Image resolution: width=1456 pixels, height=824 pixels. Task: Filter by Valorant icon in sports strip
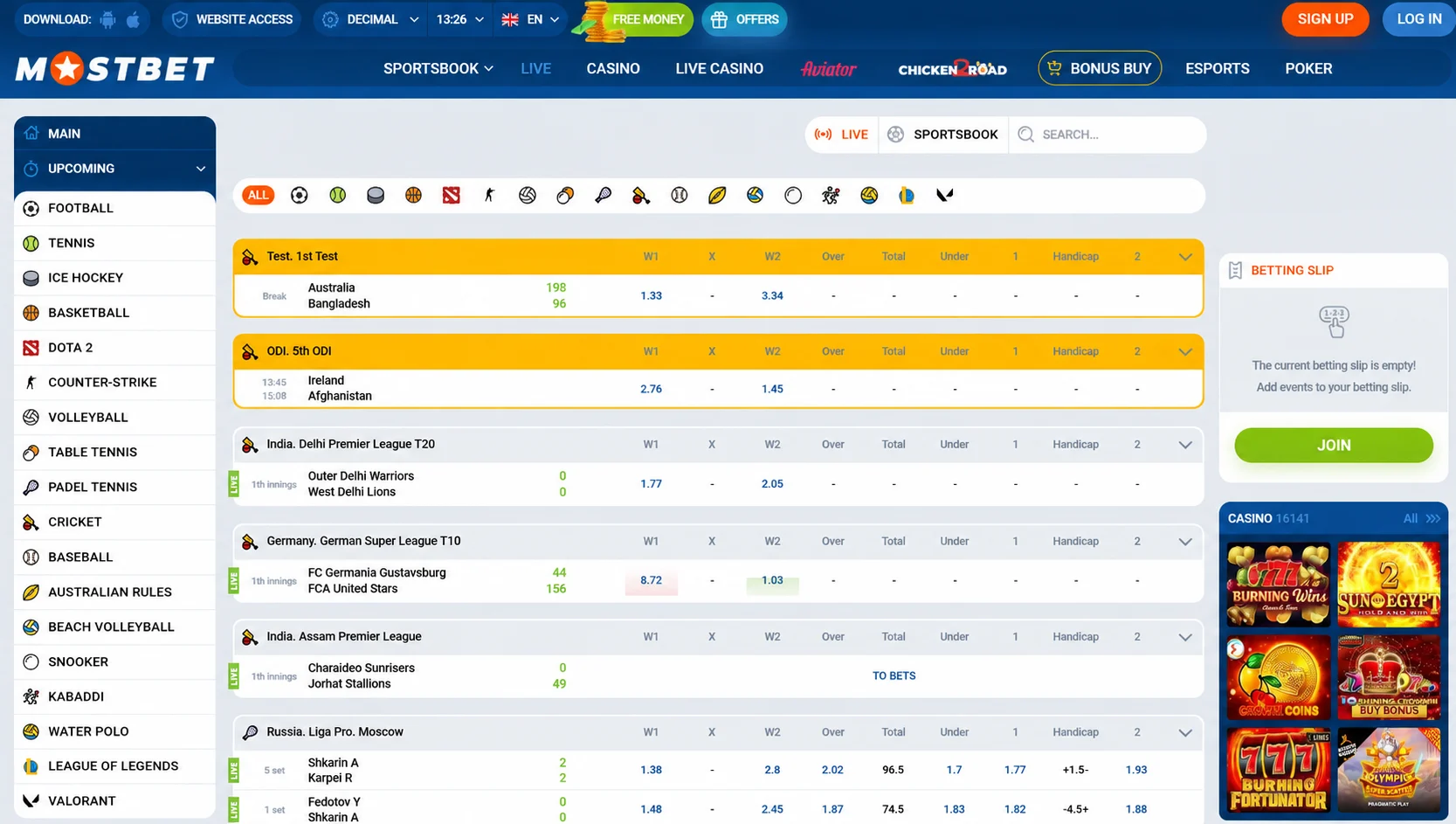click(944, 196)
